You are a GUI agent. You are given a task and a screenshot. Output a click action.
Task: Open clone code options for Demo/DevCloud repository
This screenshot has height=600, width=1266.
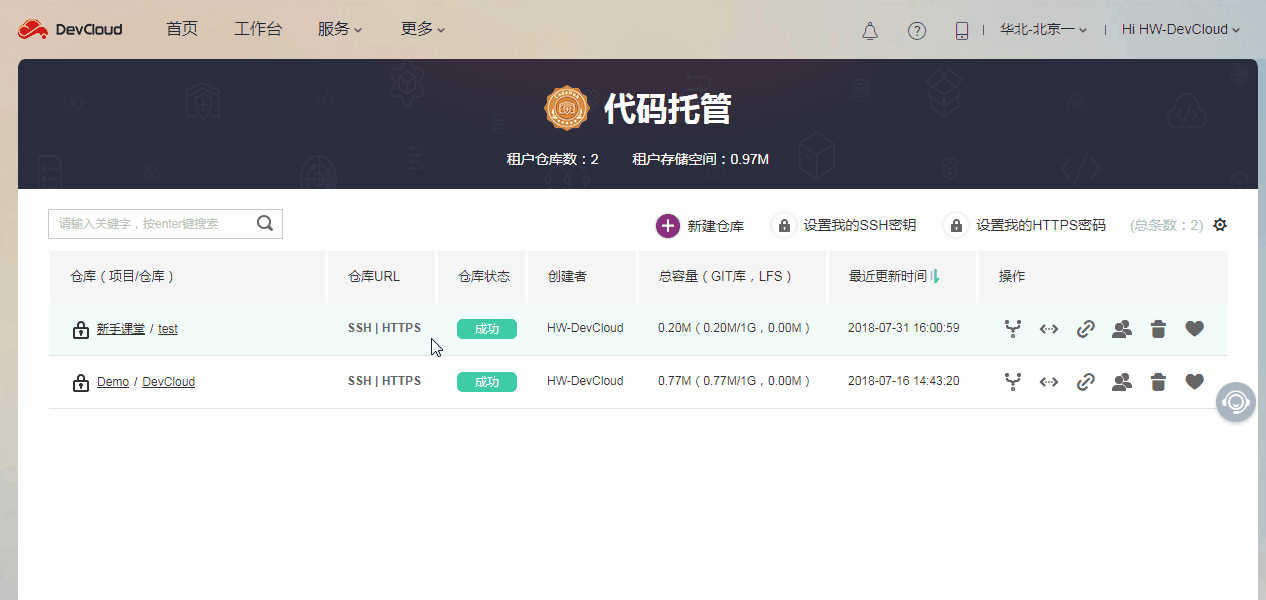coord(1048,381)
